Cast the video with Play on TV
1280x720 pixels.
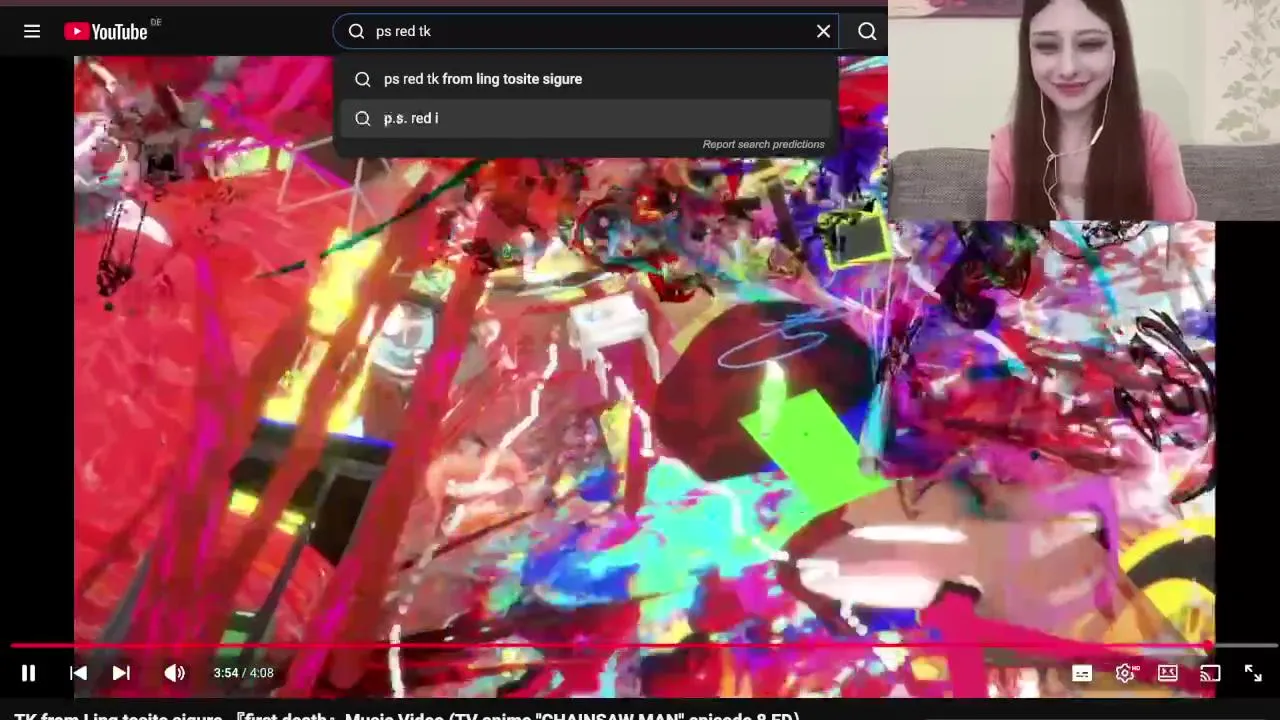tap(1210, 673)
